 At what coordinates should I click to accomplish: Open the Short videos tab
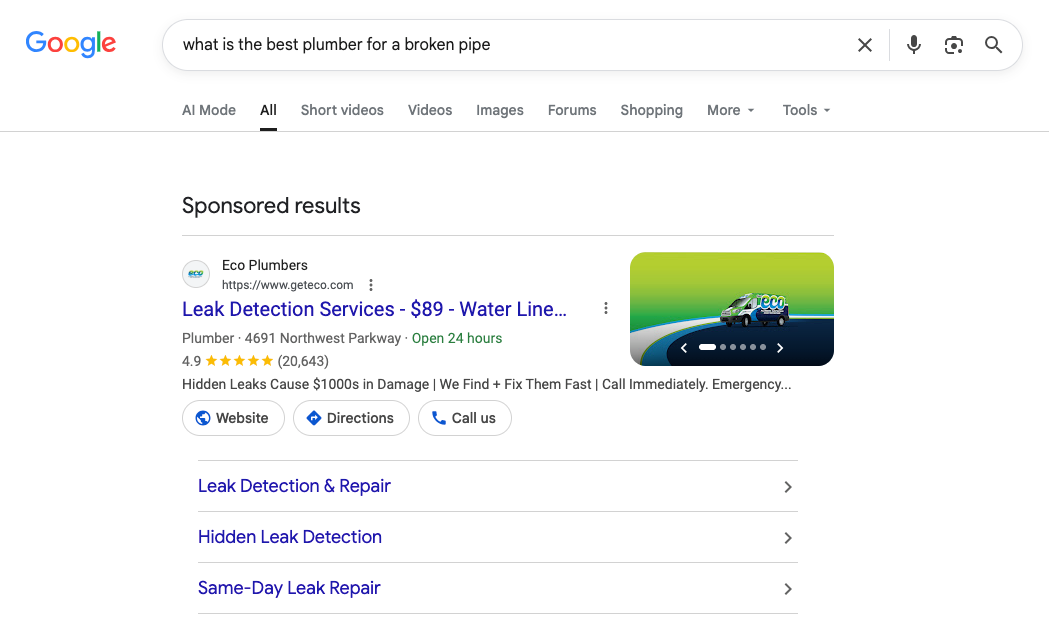pos(342,110)
